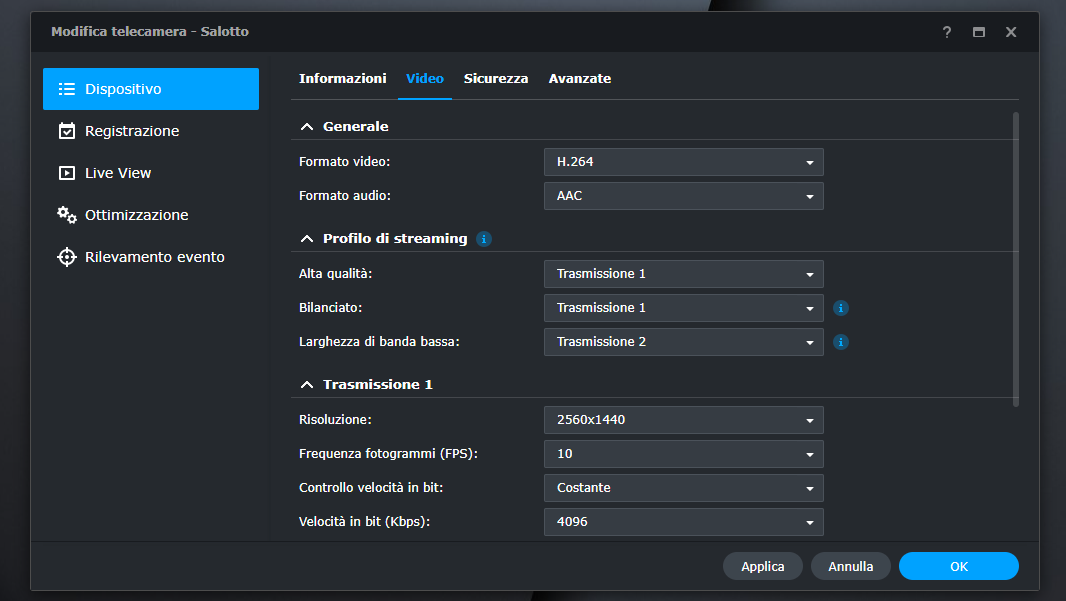Open the Larghezza di banda bassa dropdown

coord(683,342)
